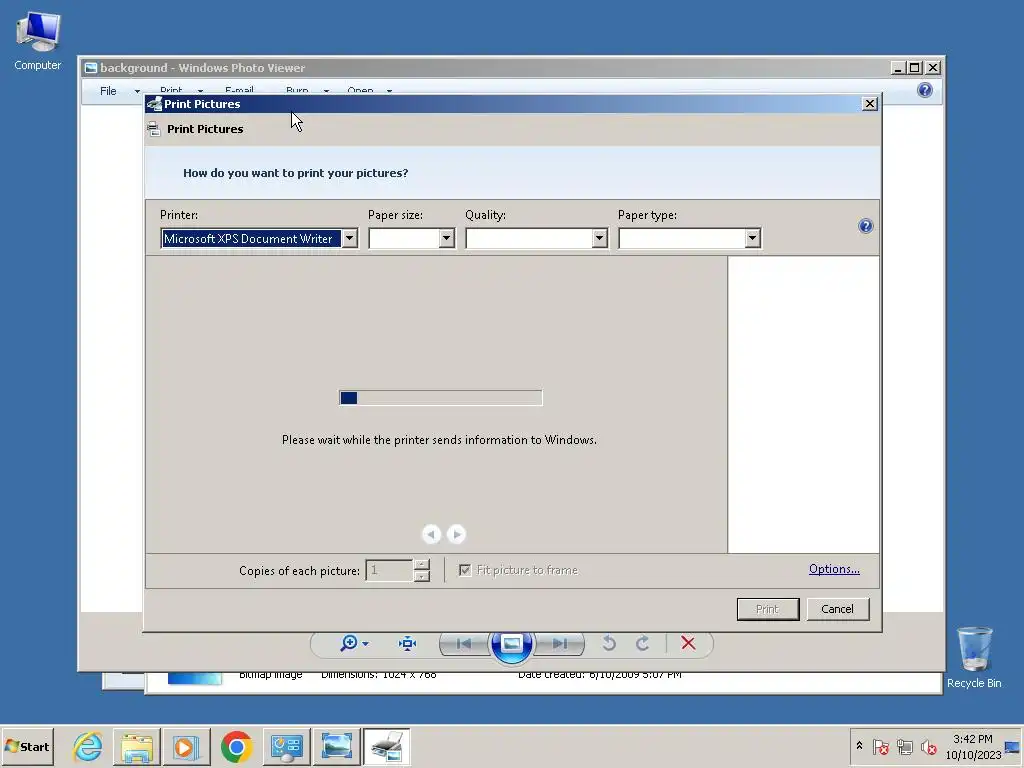Open the Start menu
The image size is (1024, 768).
click(27, 746)
